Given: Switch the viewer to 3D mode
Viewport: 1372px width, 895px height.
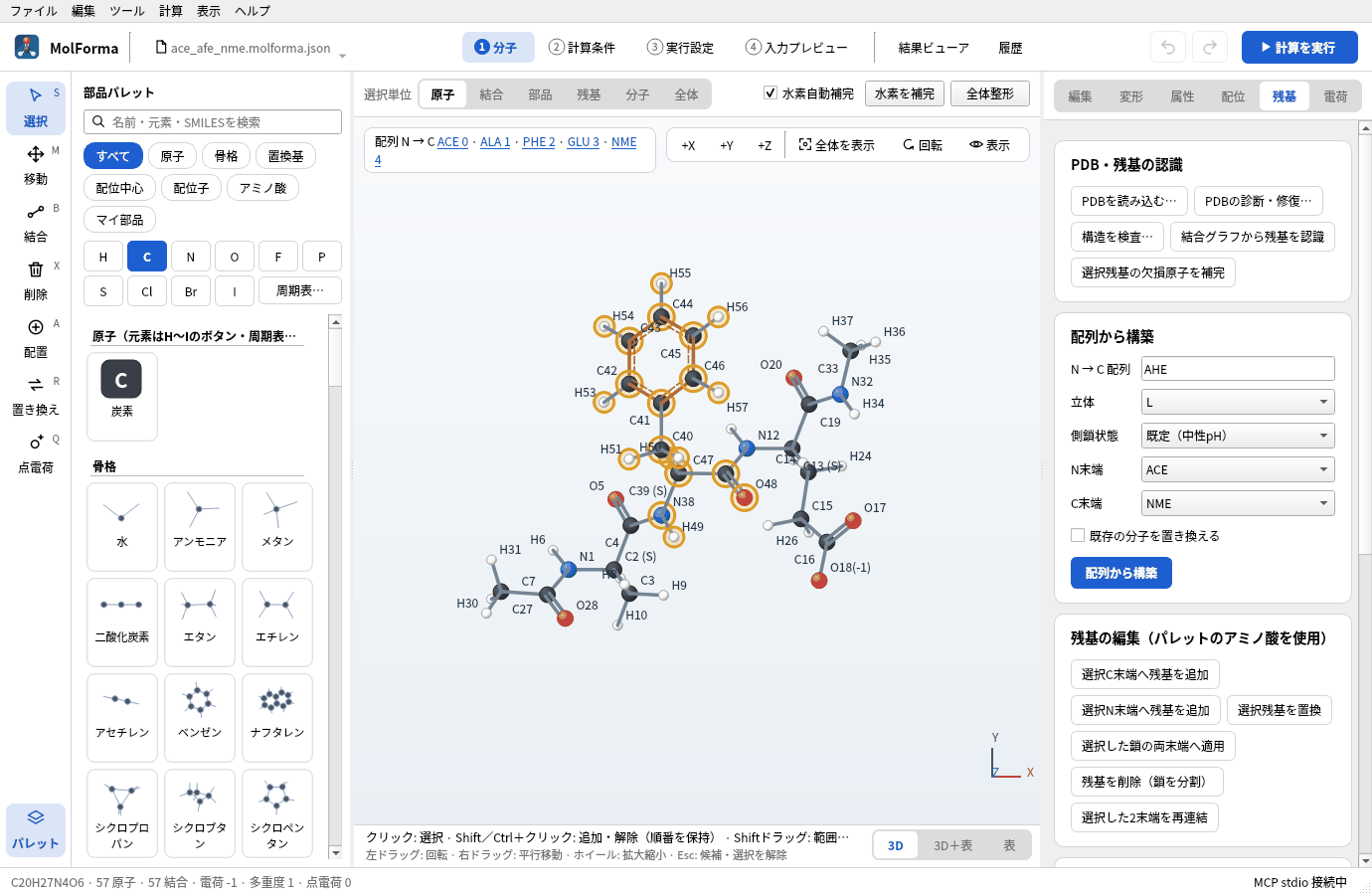Looking at the screenshot, I should (x=896, y=845).
